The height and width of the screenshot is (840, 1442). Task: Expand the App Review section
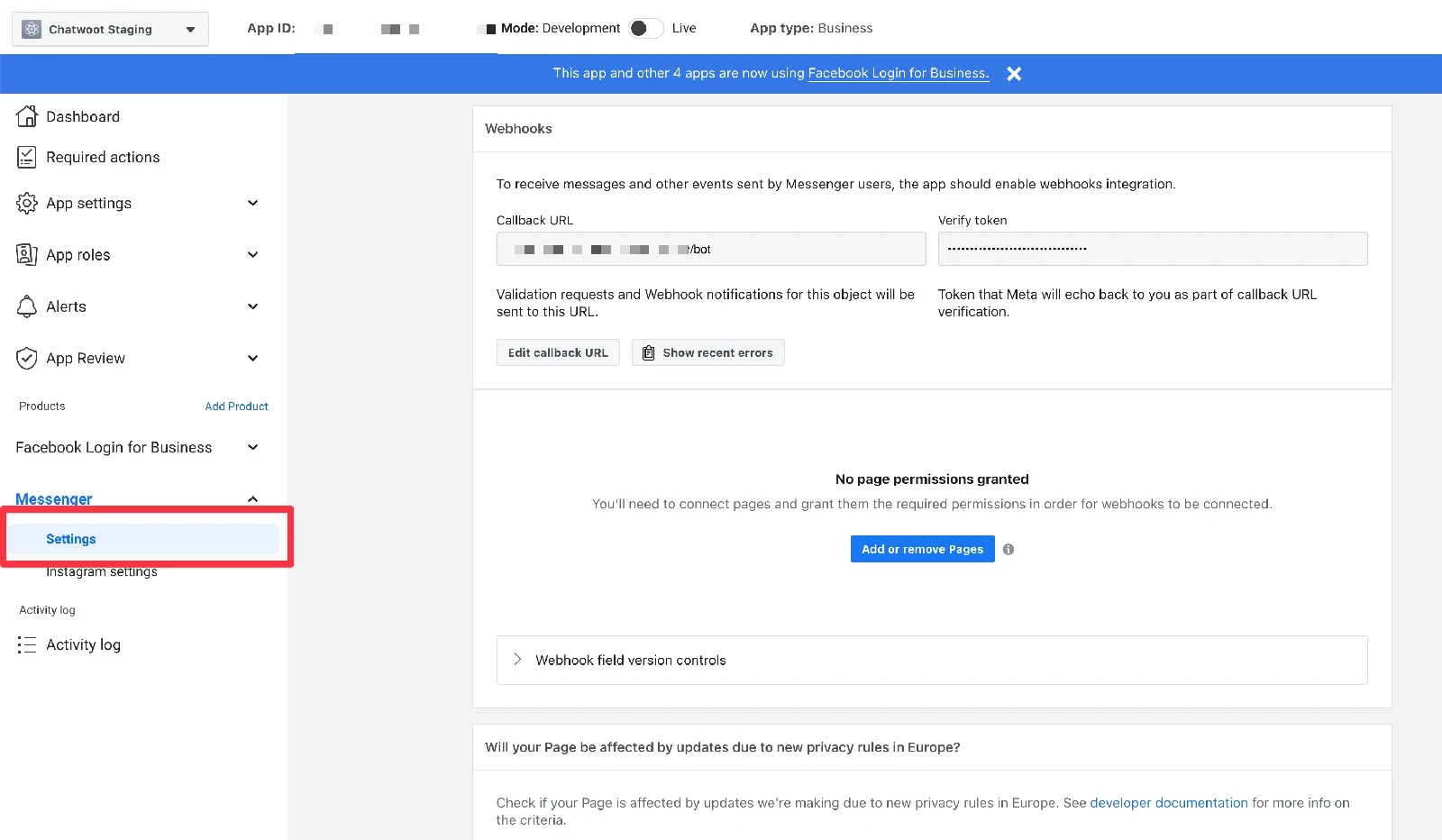click(253, 358)
